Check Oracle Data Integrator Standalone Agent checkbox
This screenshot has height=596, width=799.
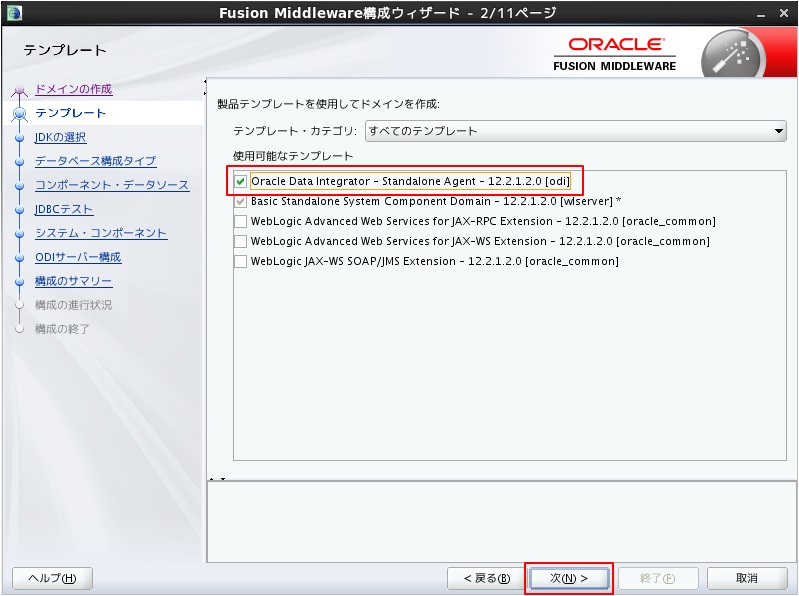(241, 181)
